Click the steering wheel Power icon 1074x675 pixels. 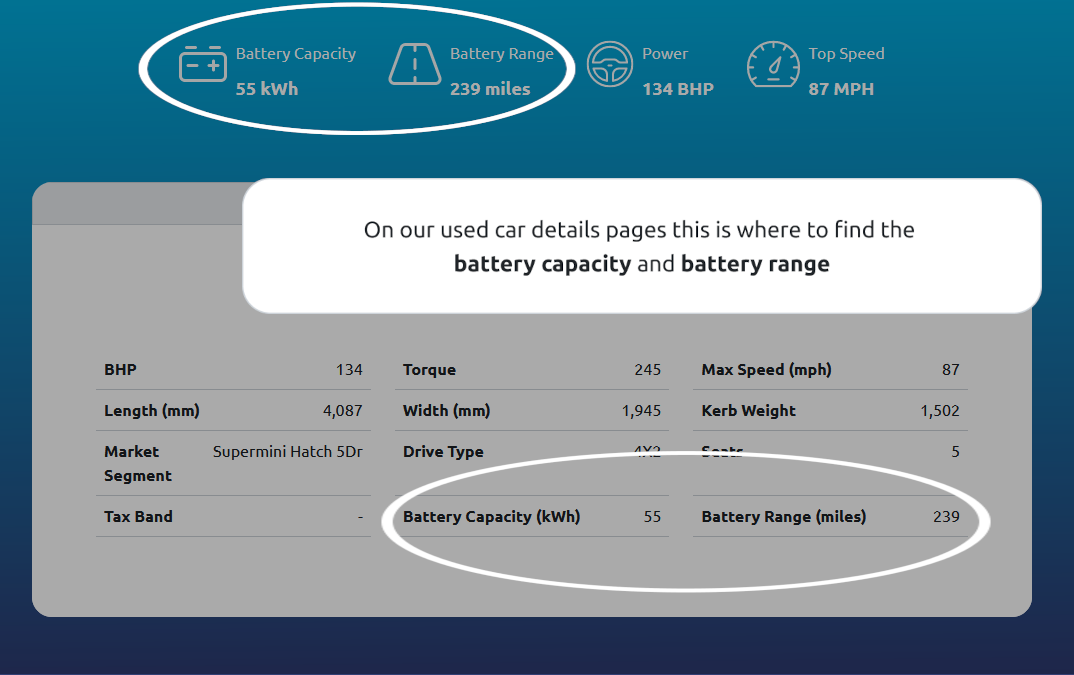[609, 64]
